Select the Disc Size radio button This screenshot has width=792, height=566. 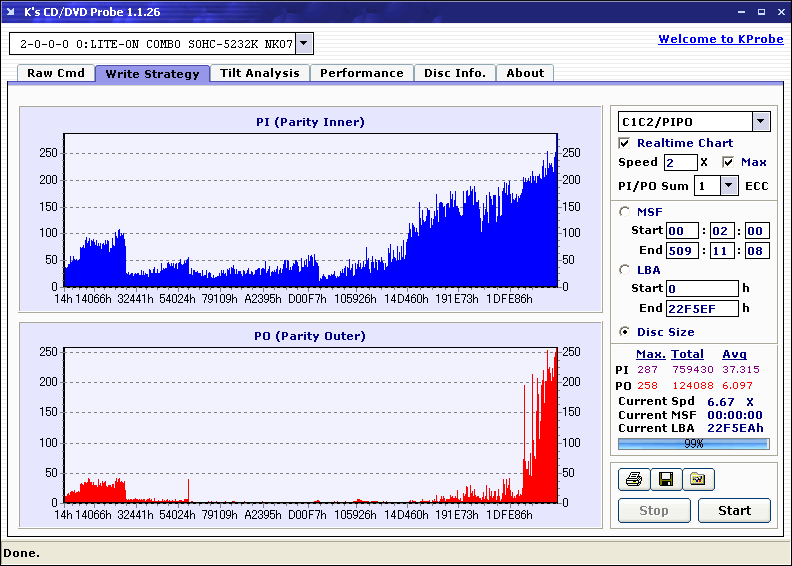point(625,332)
